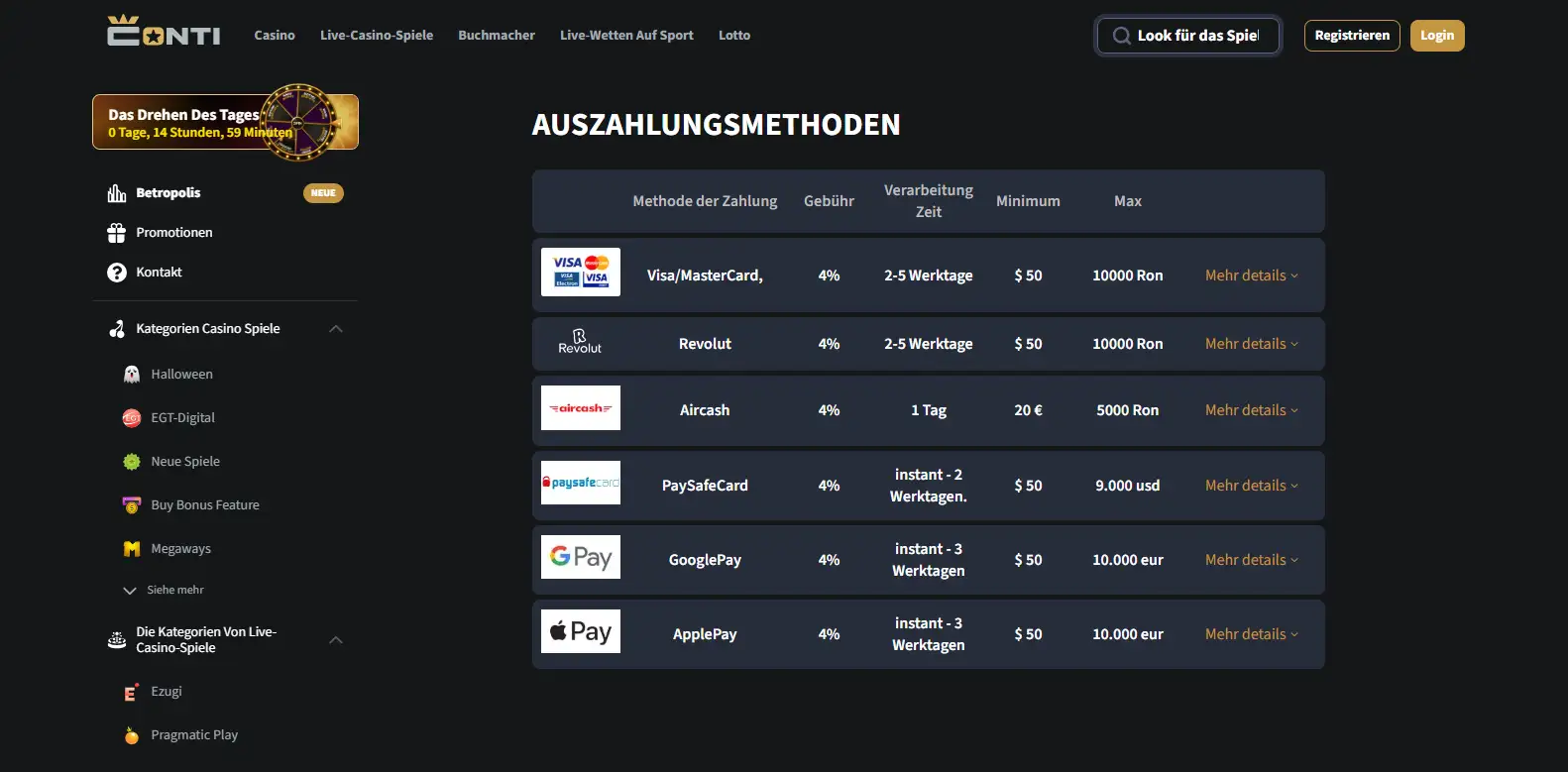Click the Halloween ghost icon
Viewport: 1568px width, 772px height.
click(x=132, y=375)
